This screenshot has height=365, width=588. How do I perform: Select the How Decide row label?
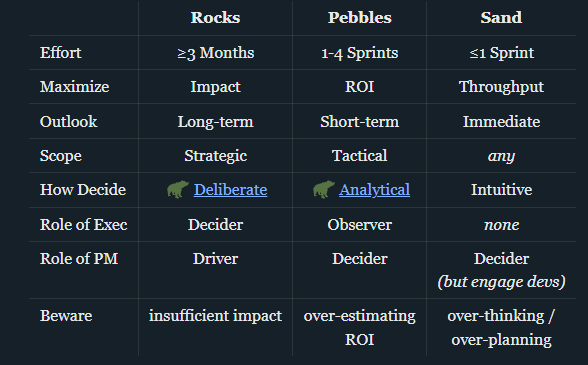coord(83,190)
